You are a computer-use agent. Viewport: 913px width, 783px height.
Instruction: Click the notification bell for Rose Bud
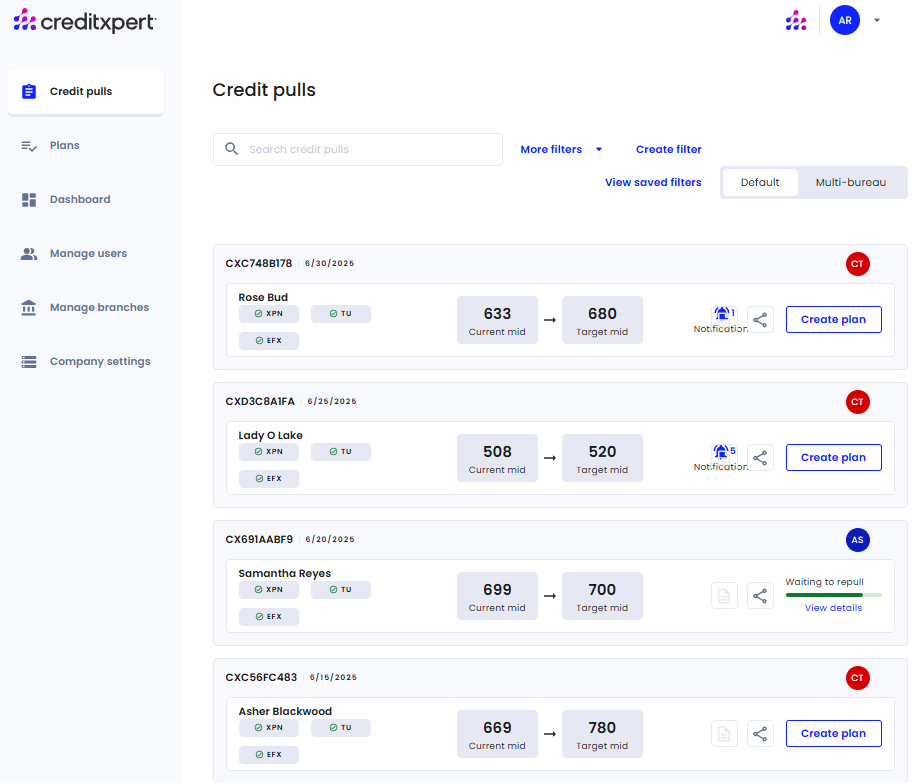coord(722,315)
